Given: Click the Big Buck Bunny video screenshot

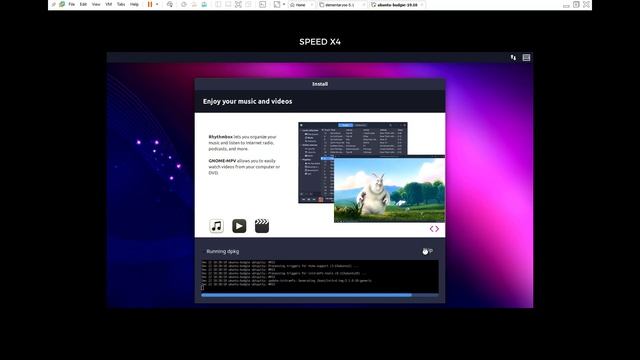Looking at the screenshot, I should coord(389,190).
